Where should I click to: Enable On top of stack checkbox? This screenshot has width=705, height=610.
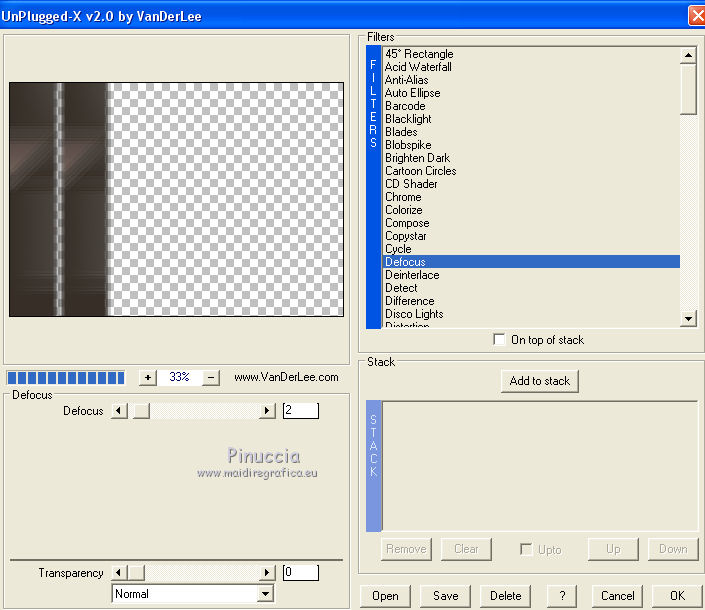(499, 339)
